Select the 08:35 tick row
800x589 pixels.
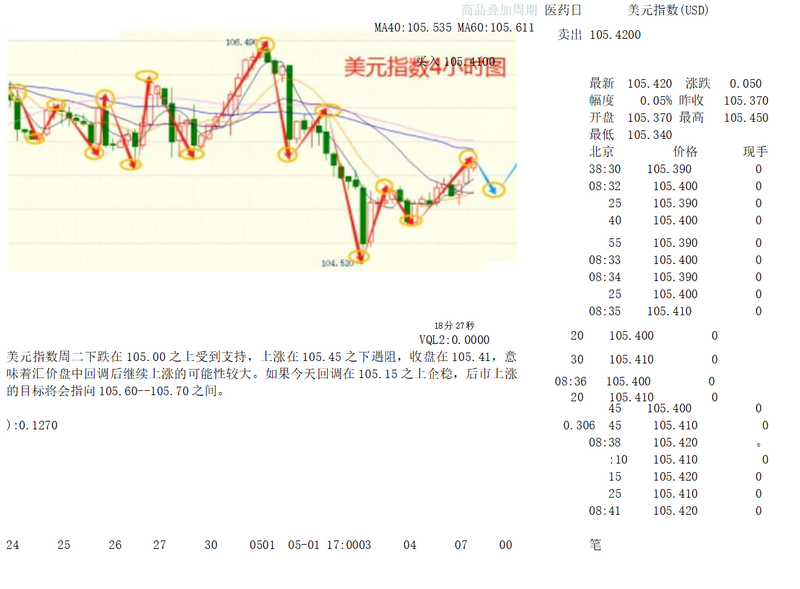point(676,311)
